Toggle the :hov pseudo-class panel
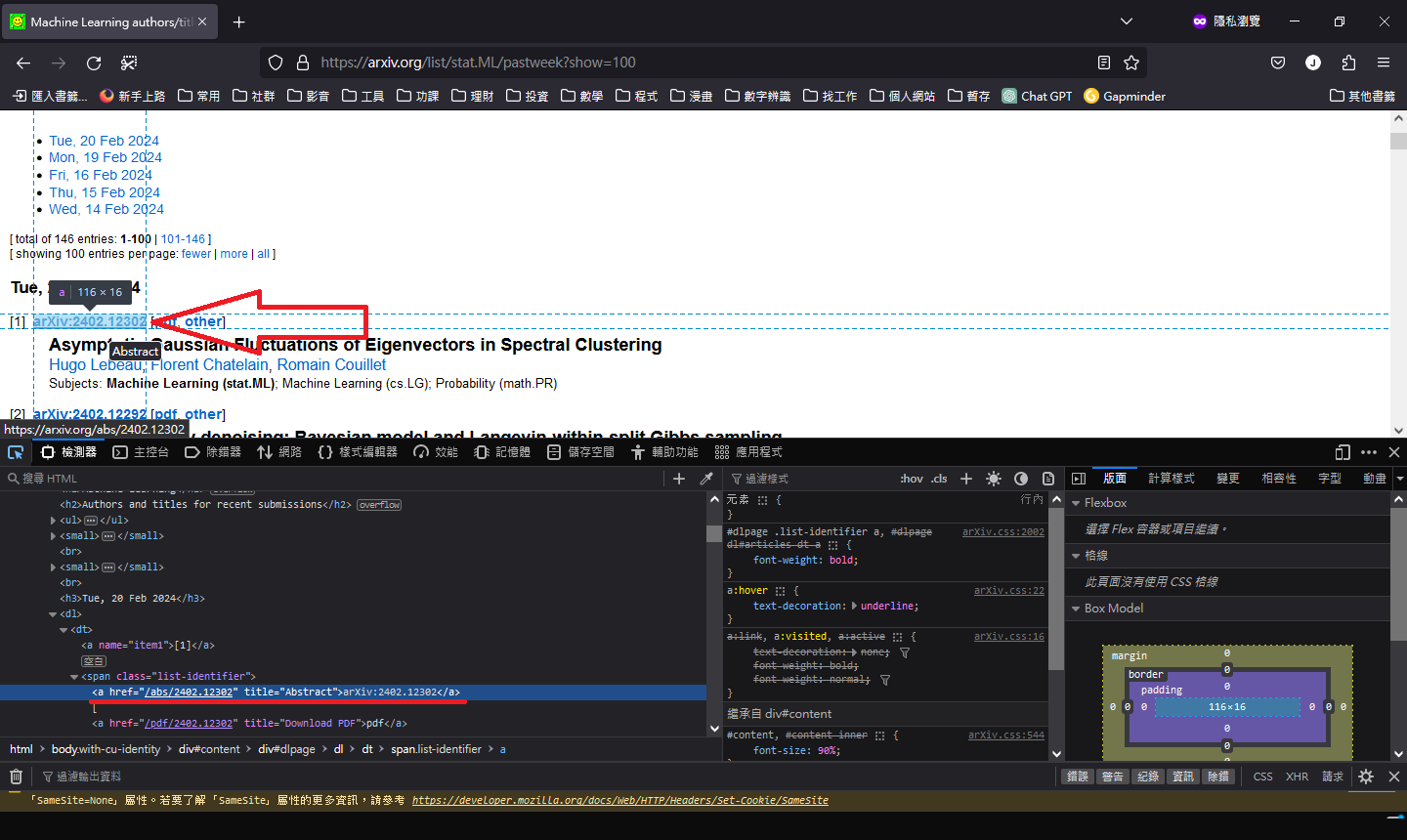 pyautogui.click(x=911, y=479)
